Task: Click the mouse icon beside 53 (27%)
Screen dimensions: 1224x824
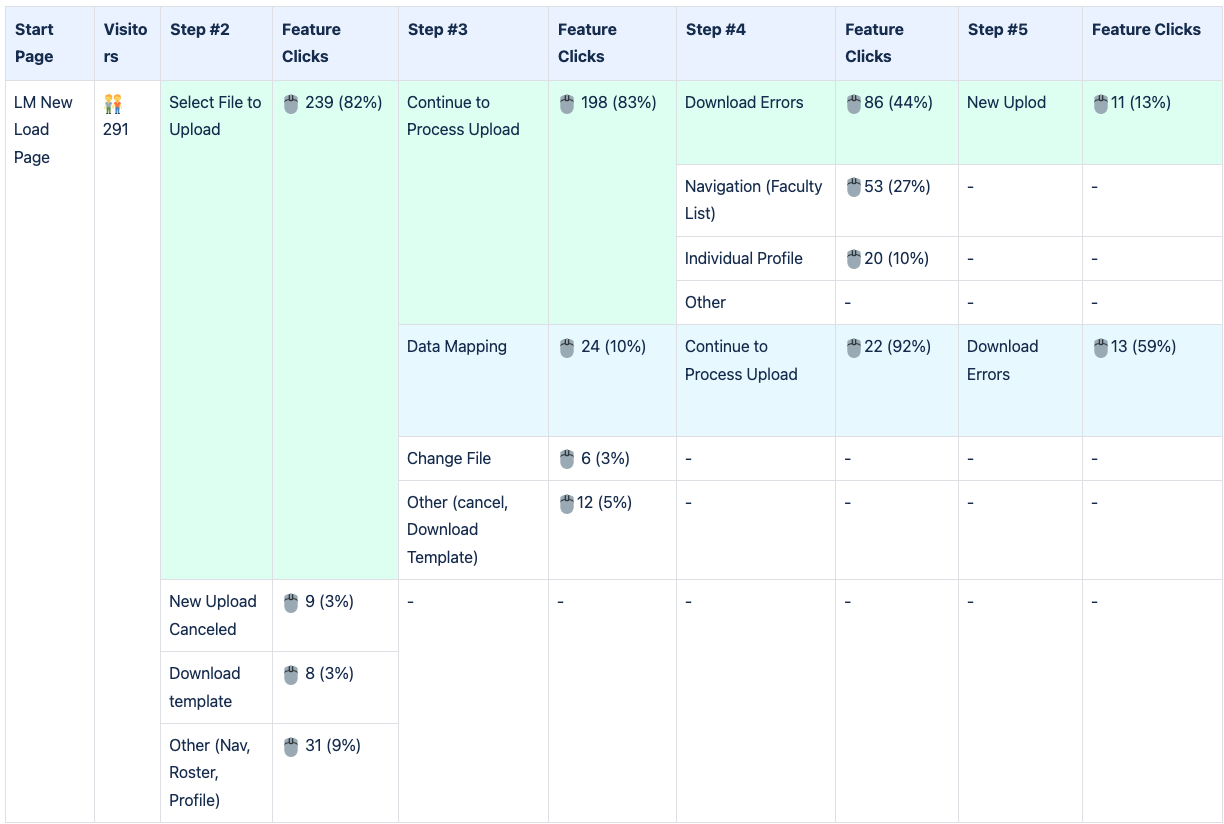Action: (854, 187)
